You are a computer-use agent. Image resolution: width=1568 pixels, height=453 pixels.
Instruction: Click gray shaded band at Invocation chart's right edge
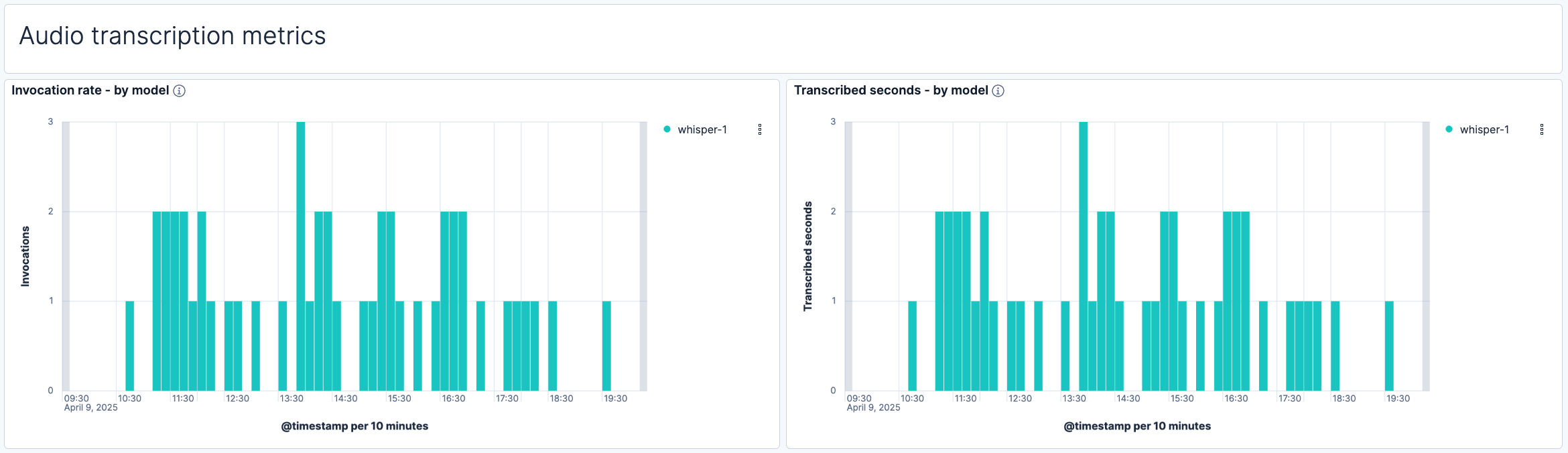[643, 255]
